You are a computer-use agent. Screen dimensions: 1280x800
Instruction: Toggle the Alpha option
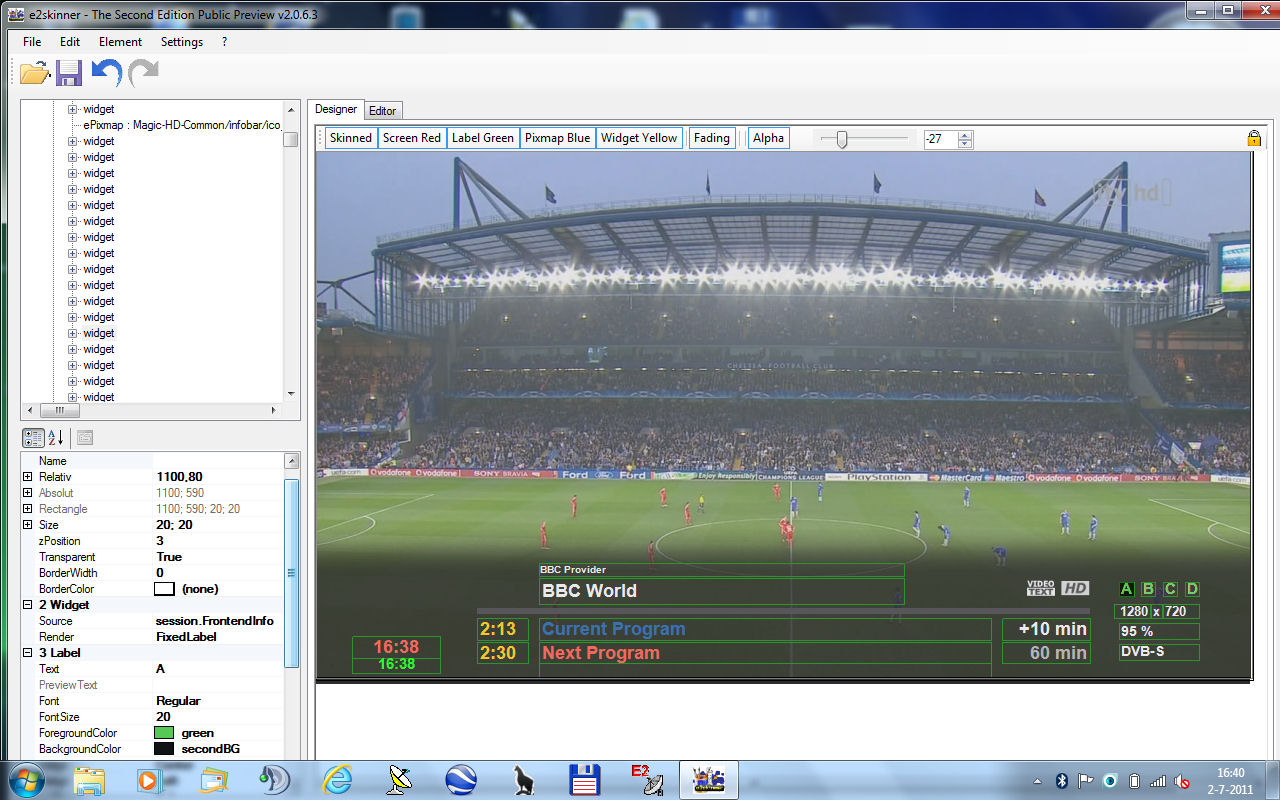[x=769, y=138]
